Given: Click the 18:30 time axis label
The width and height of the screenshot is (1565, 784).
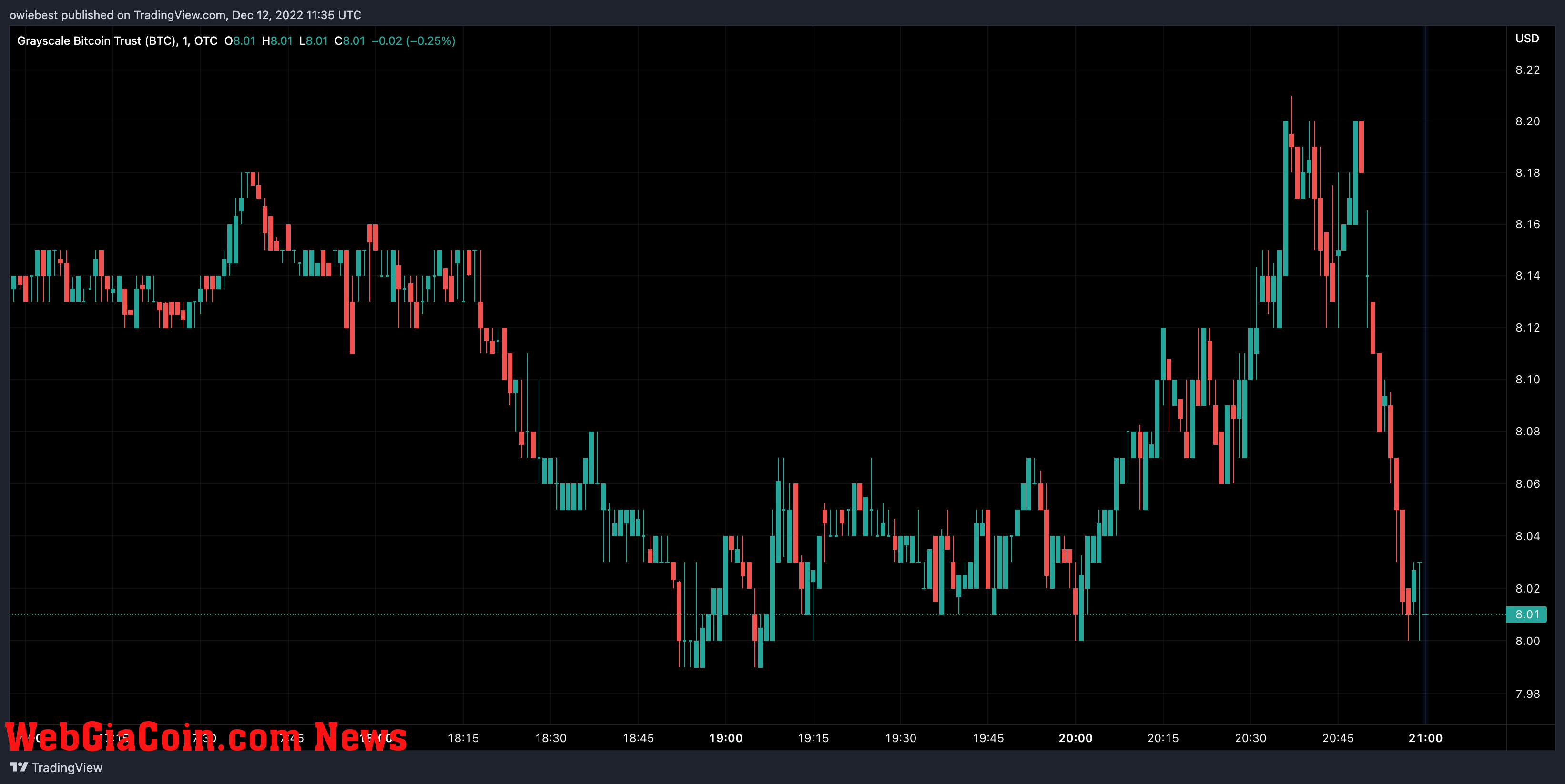Looking at the screenshot, I should pos(550,738).
